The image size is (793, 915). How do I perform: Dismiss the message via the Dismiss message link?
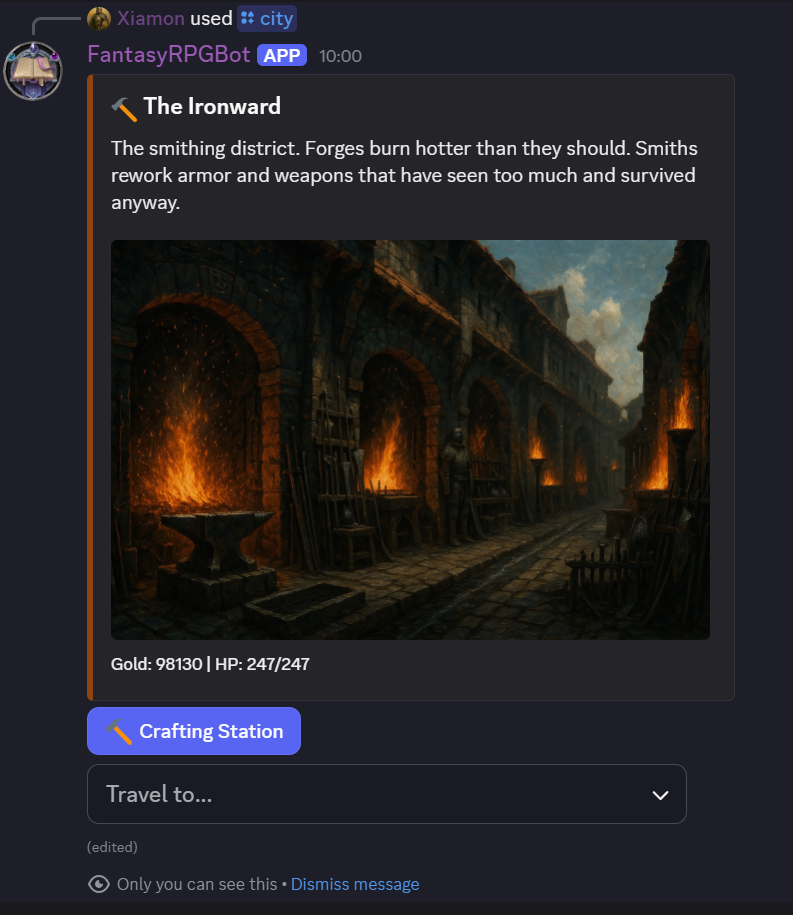pyautogui.click(x=355, y=884)
